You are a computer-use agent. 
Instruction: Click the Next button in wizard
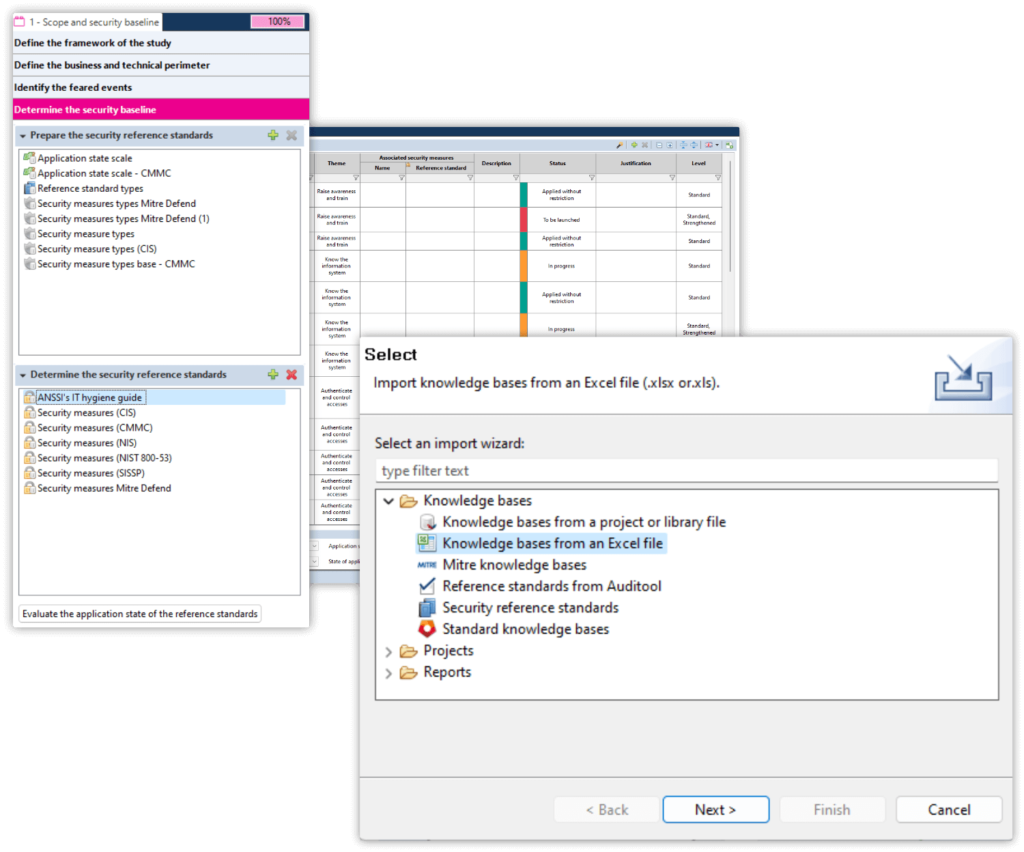click(x=715, y=810)
